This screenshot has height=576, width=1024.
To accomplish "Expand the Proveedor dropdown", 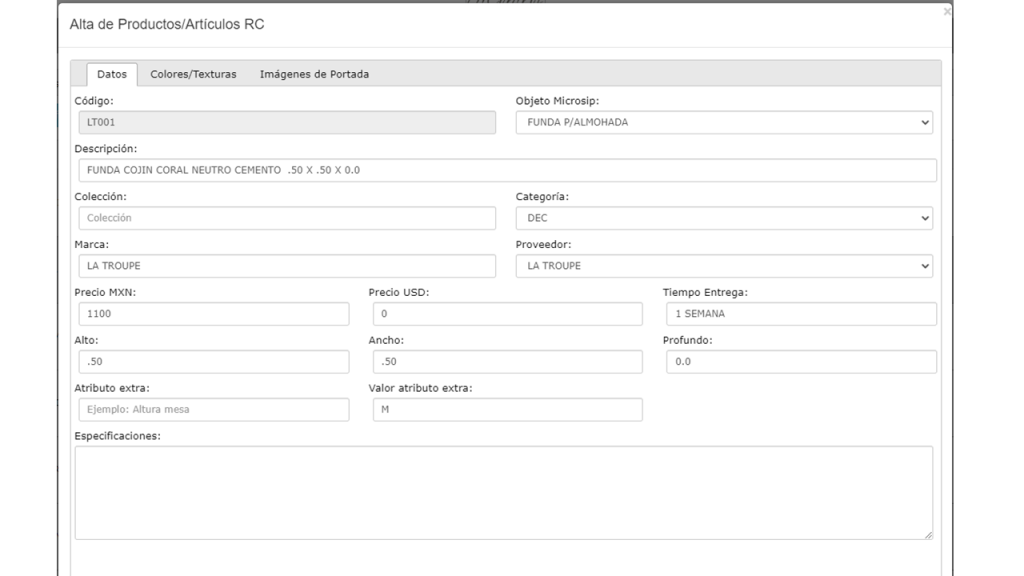I will (x=723, y=266).
